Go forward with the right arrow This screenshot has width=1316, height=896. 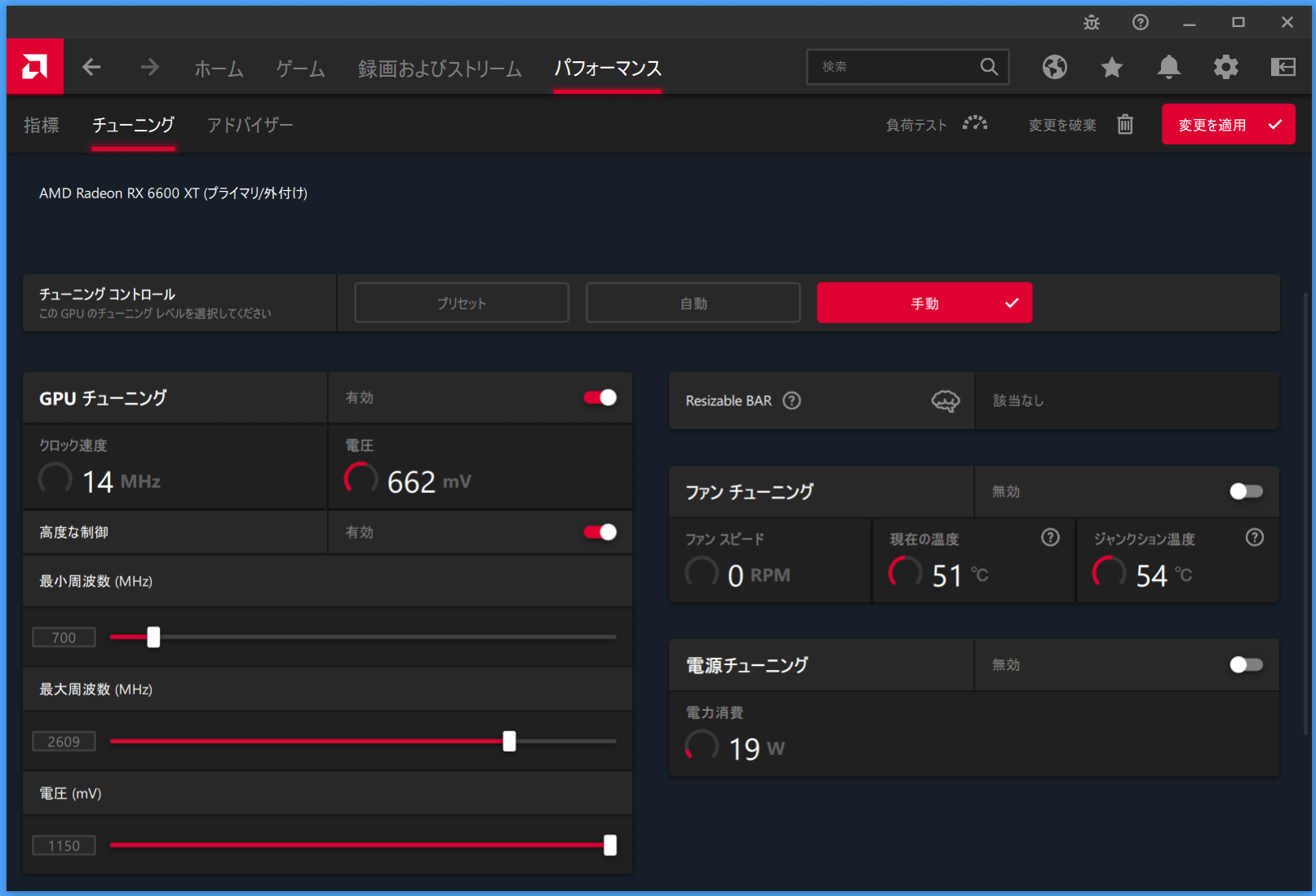pos(149,67)
